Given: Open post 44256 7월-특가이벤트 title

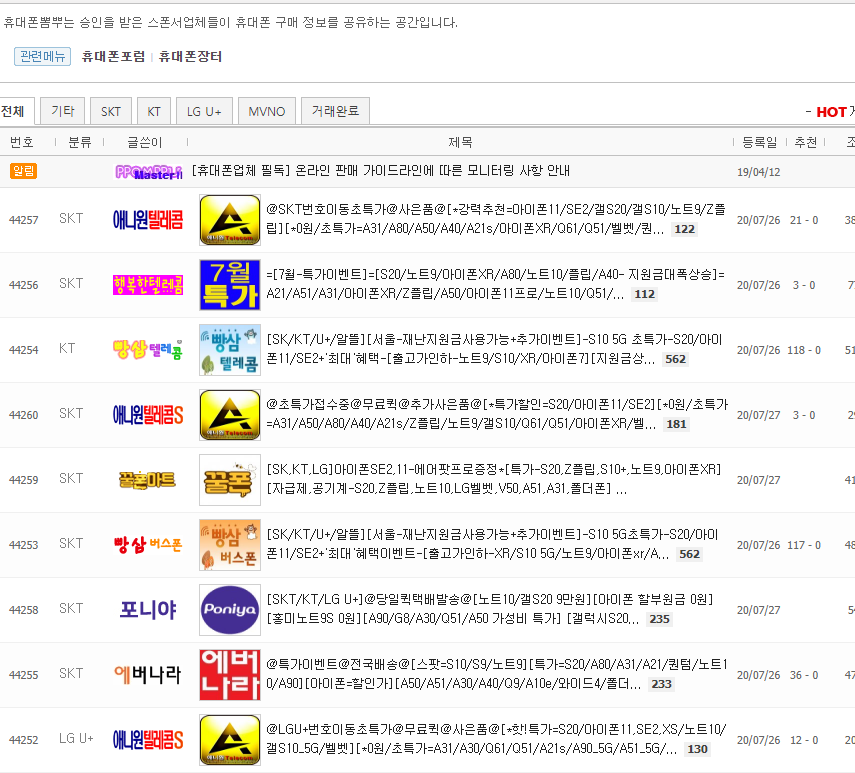Looking at the screenshot, I should point(496,284).
